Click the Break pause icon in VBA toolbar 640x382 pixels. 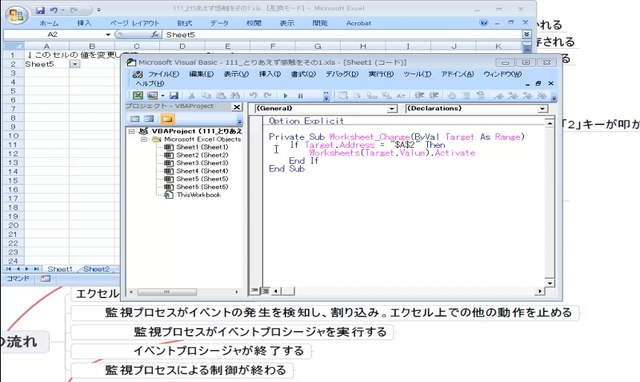click(300, 96)
